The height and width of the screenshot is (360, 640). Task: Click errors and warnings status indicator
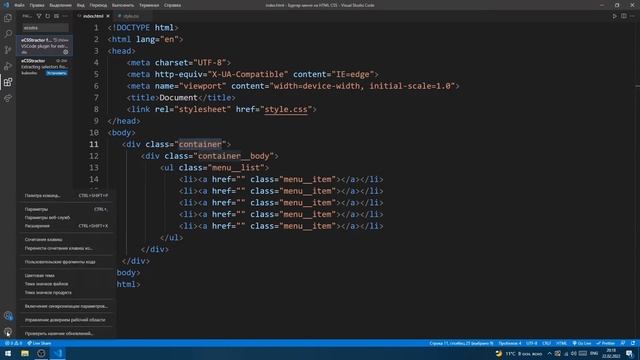[13, 343]
